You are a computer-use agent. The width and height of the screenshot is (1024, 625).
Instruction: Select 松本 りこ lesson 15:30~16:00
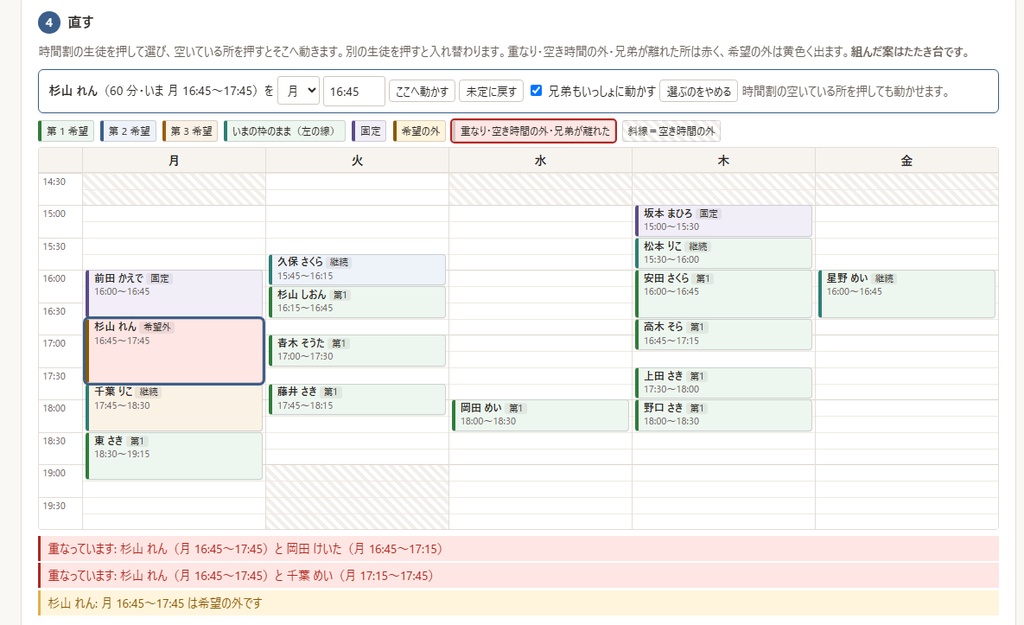[724, 253]
